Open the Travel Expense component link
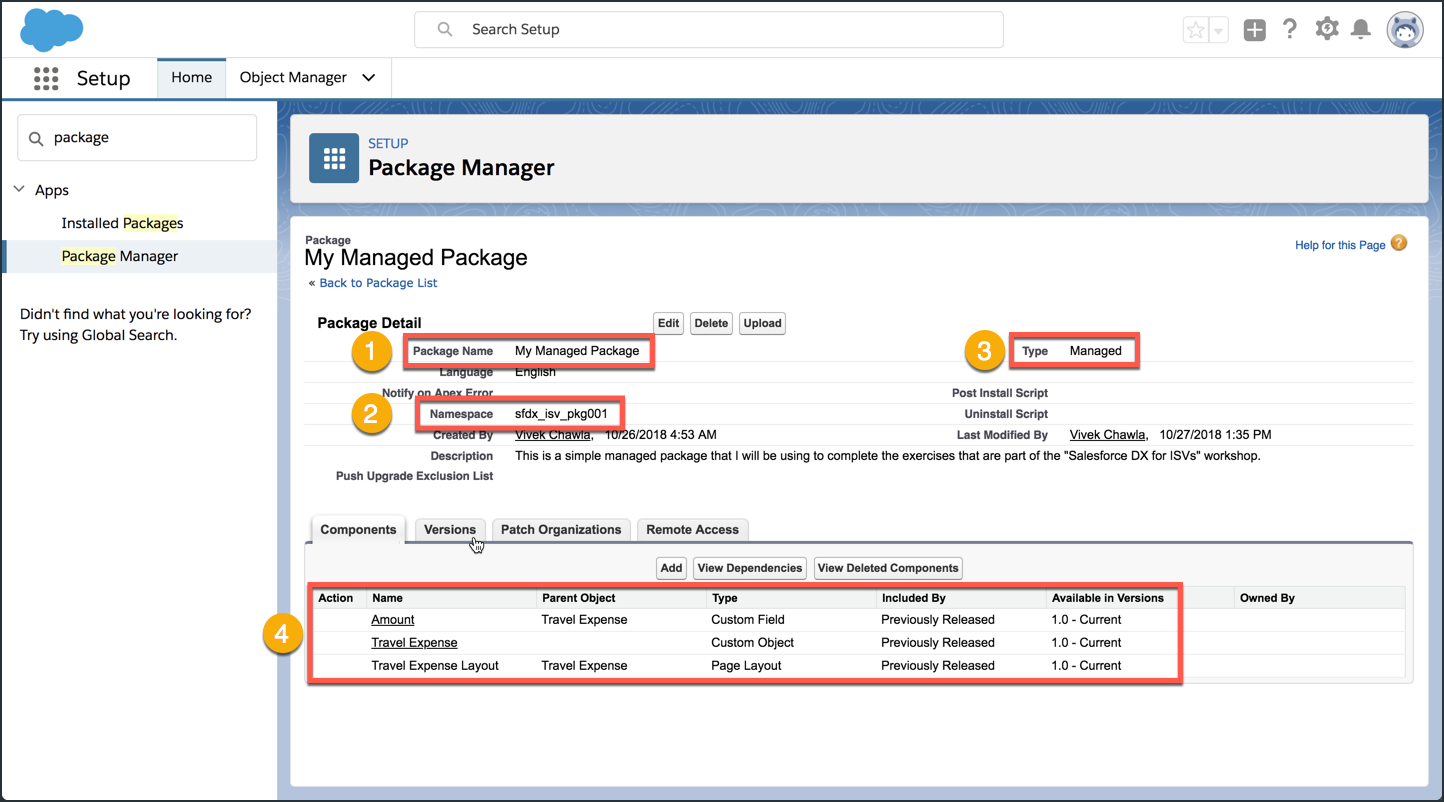Screen dimensions: 1444x802 click(414, 643)
